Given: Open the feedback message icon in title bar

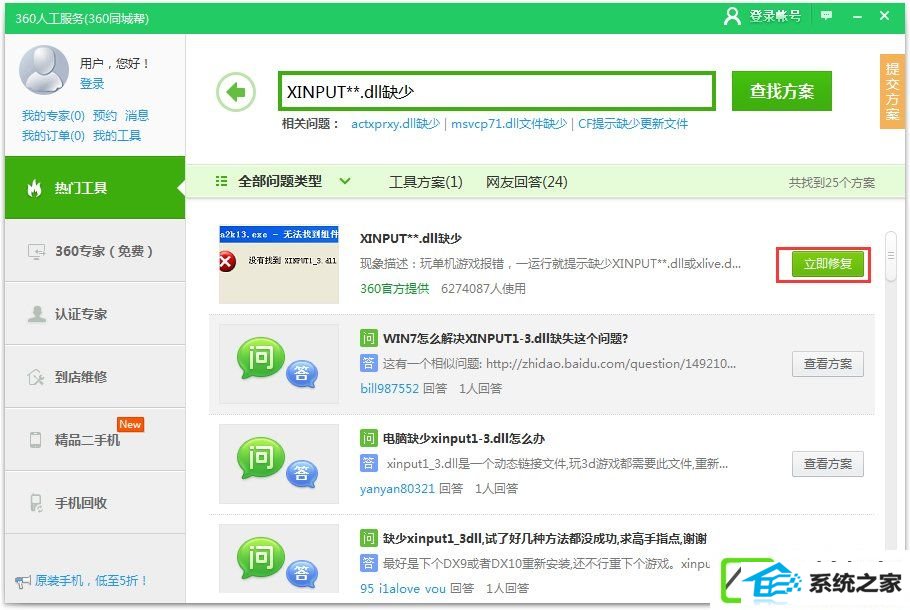Looking at the screenshot, I should pyautogui.click(x=826, y=16).
